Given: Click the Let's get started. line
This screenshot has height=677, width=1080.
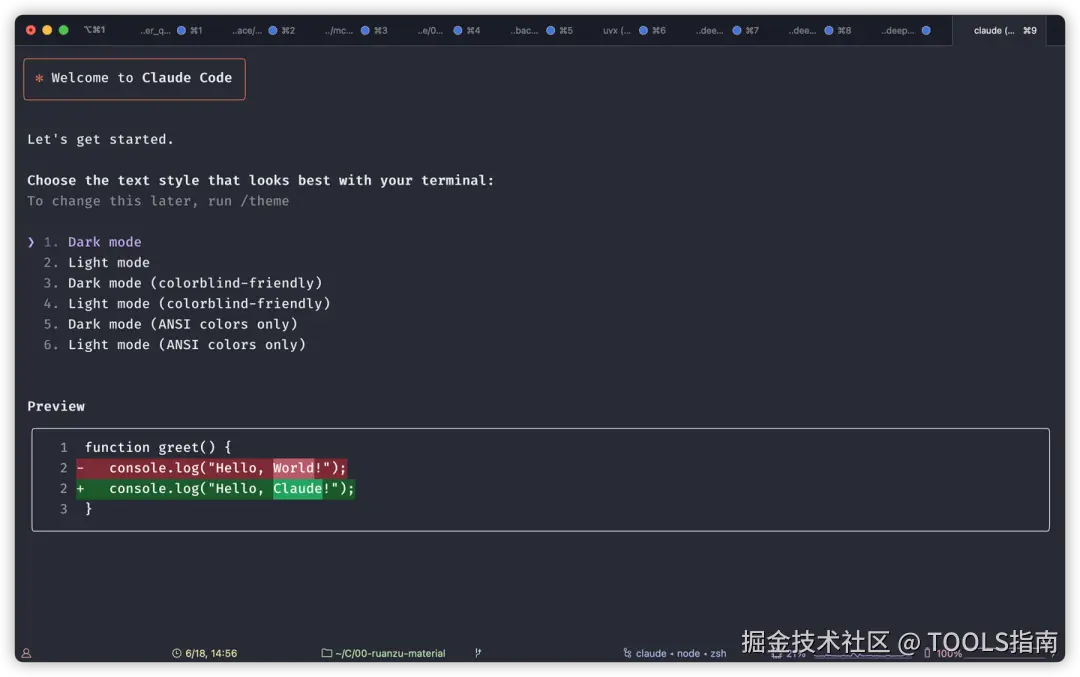Looking at the screenshot, I should point(100,139).
